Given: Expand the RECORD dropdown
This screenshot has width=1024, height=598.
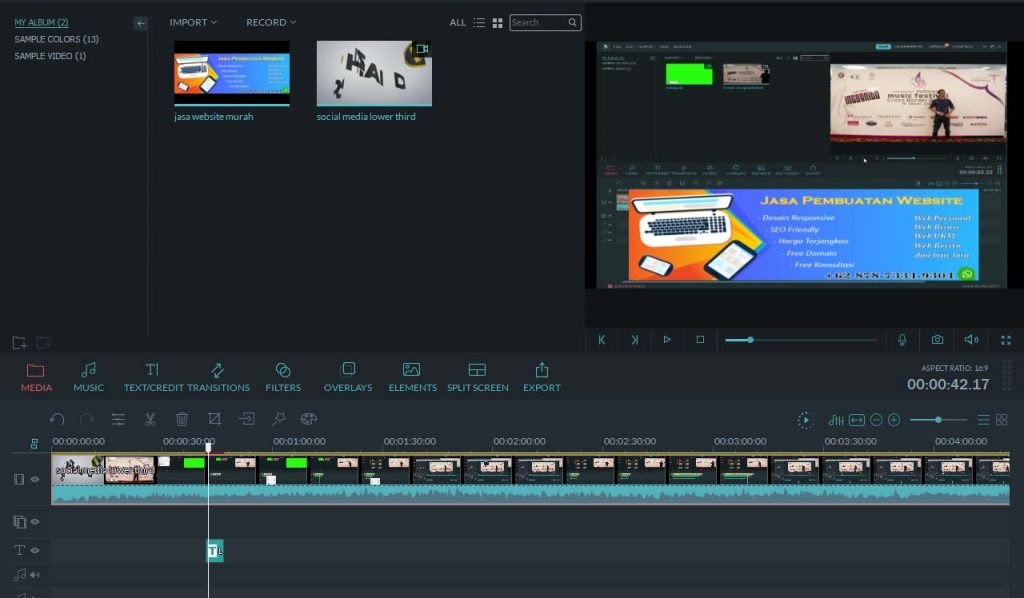Looking at the screenshot, I should (x=271, y=22).
